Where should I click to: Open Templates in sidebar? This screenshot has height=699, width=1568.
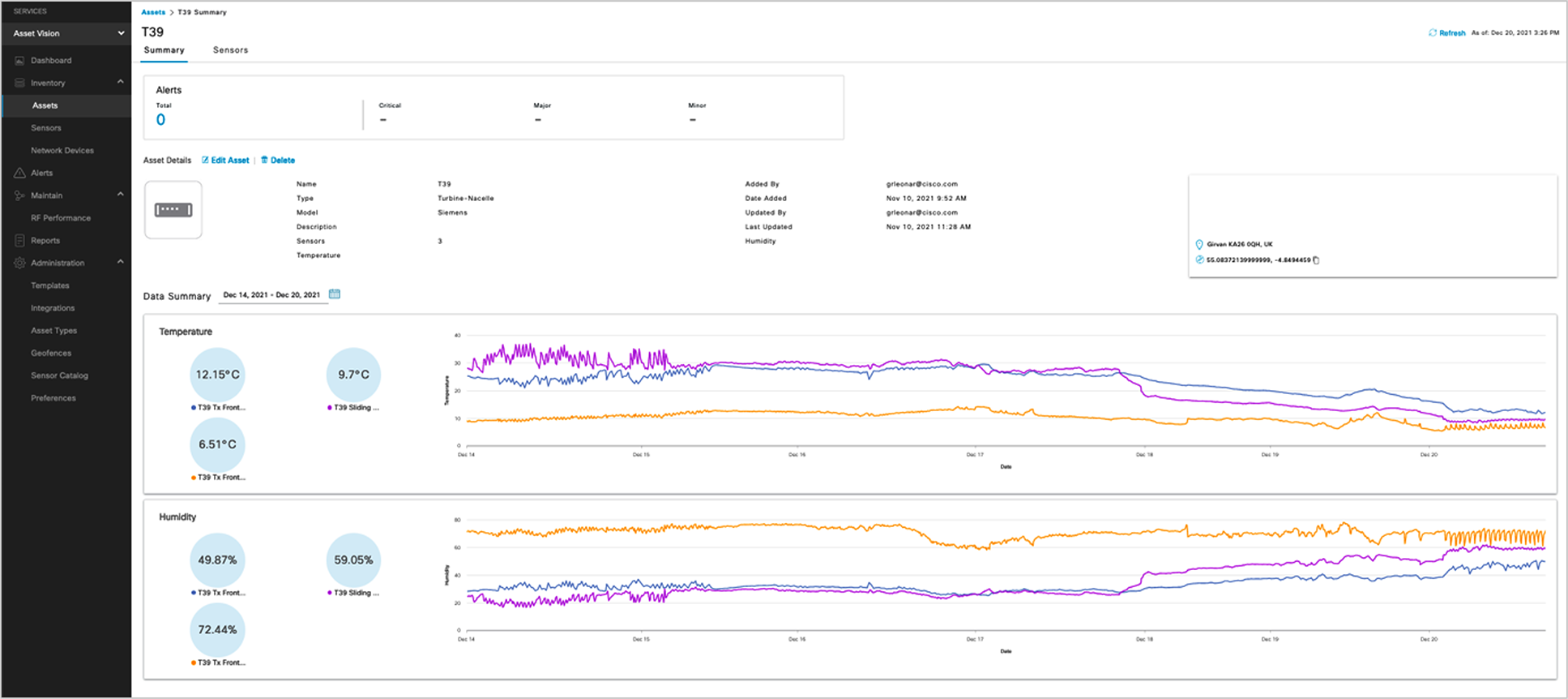[50, 285]
